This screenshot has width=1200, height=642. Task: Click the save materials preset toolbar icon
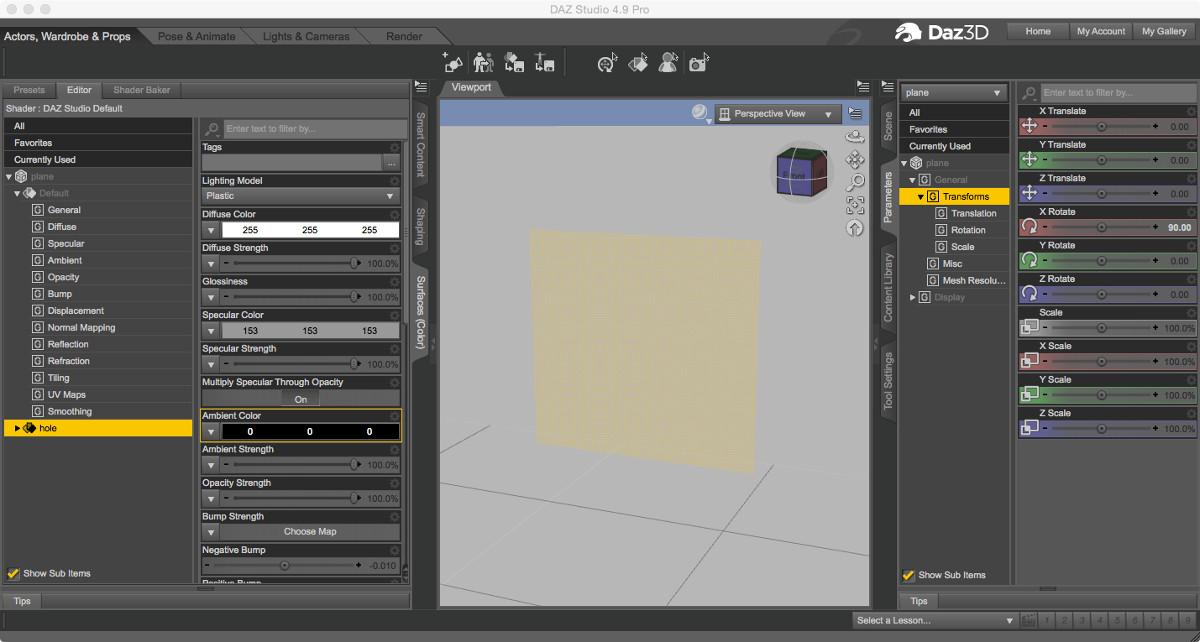(x=514, y=63)
